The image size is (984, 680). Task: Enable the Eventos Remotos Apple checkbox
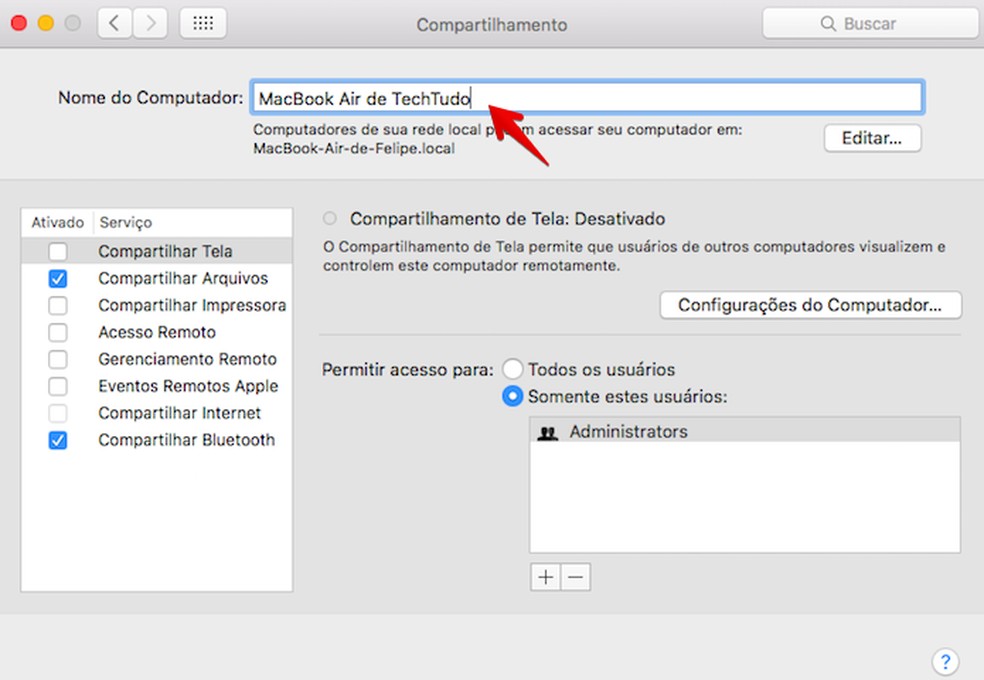(58, 386)
